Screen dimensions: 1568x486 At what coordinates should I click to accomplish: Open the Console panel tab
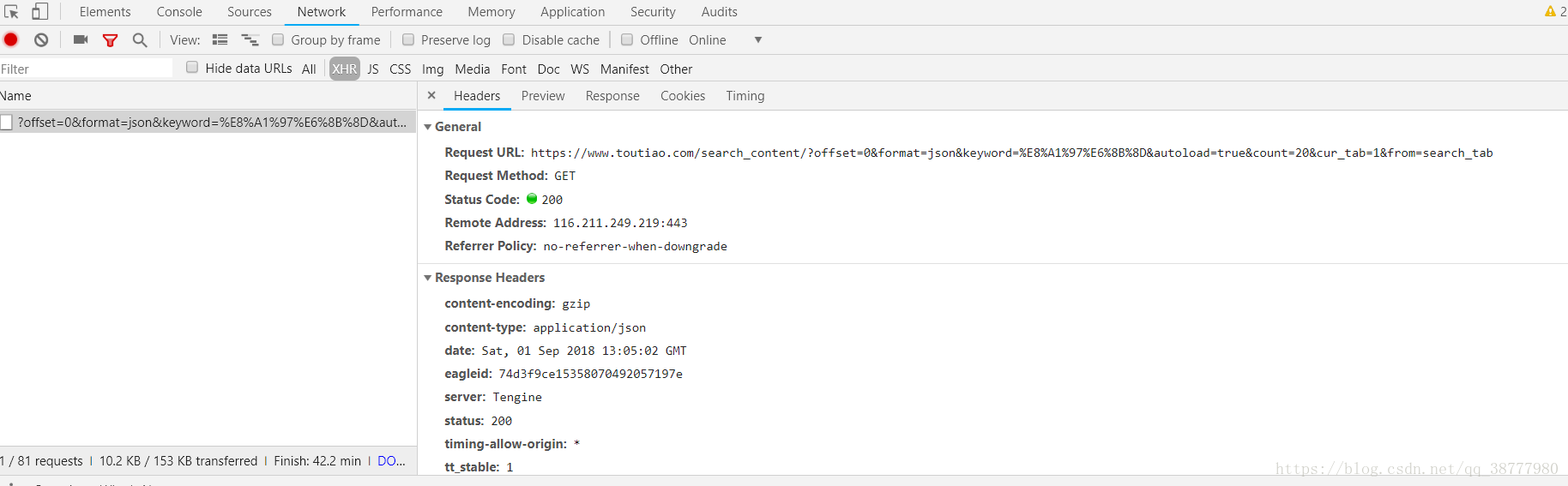tap(179, 12)
